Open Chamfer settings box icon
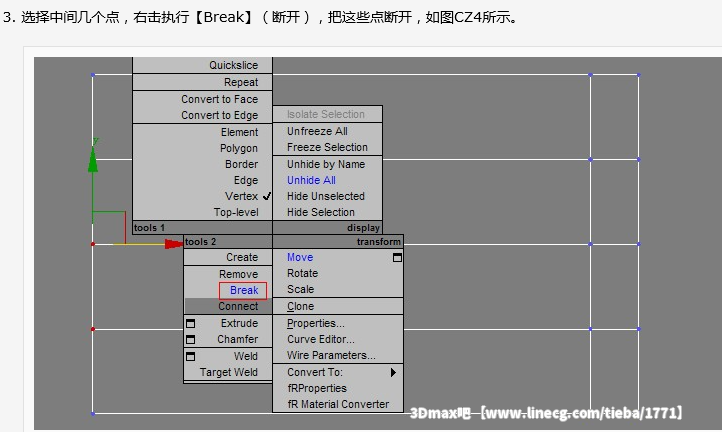Screen dimensions: 722x432 (190, 339)
